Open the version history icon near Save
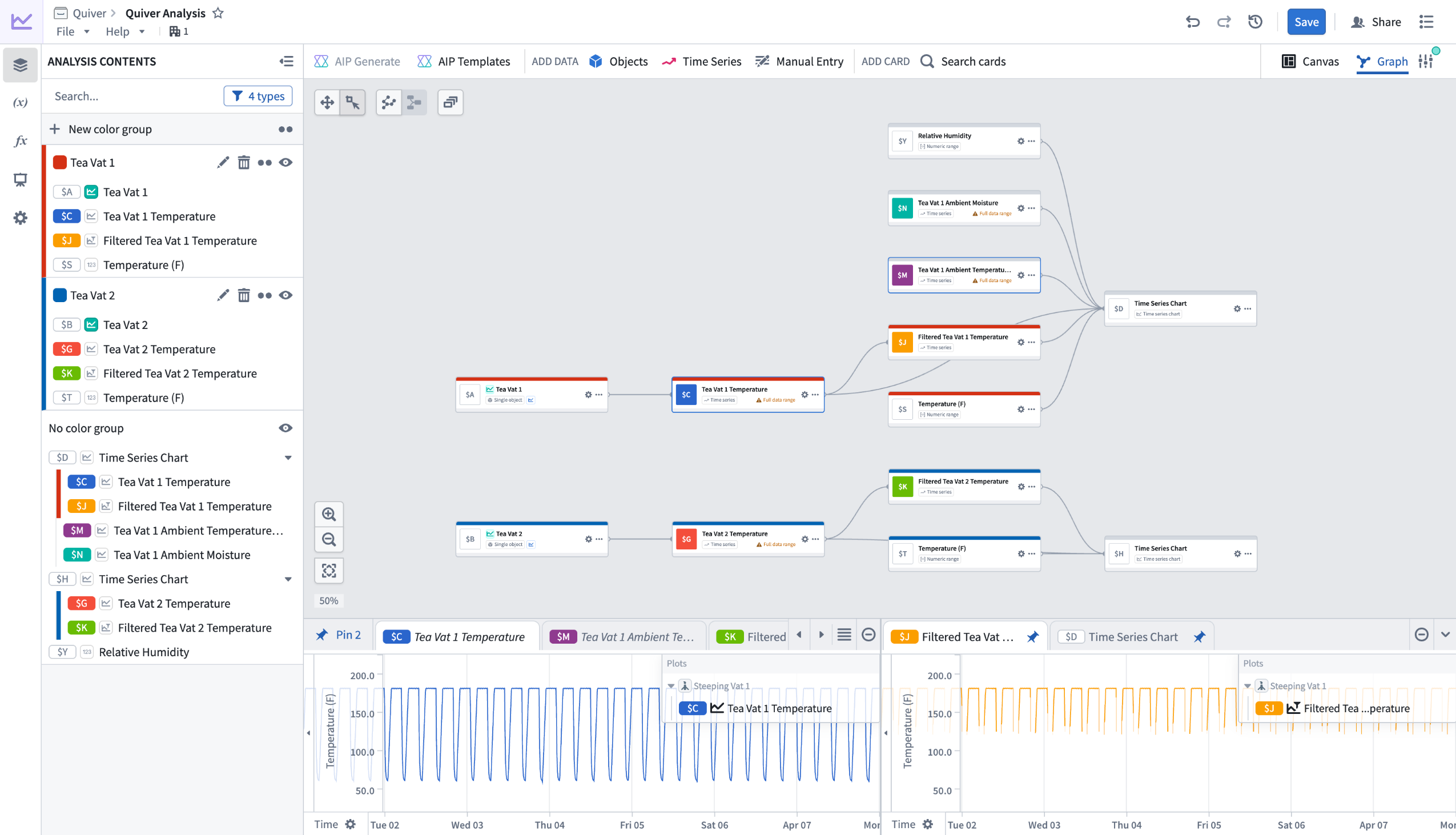Image resolution: width=1456 pixels, height=835 pixels. [x=1255, y=22]
